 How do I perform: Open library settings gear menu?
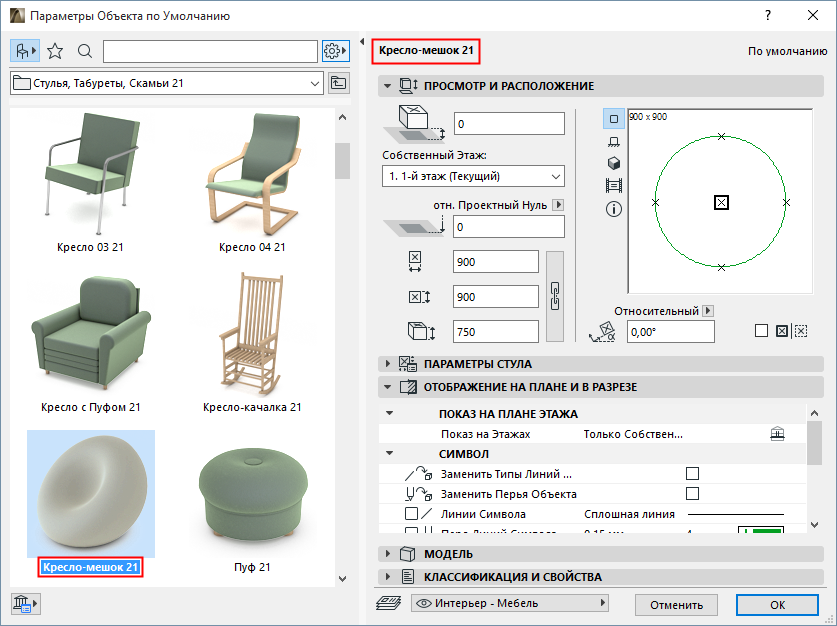(336, 51)
